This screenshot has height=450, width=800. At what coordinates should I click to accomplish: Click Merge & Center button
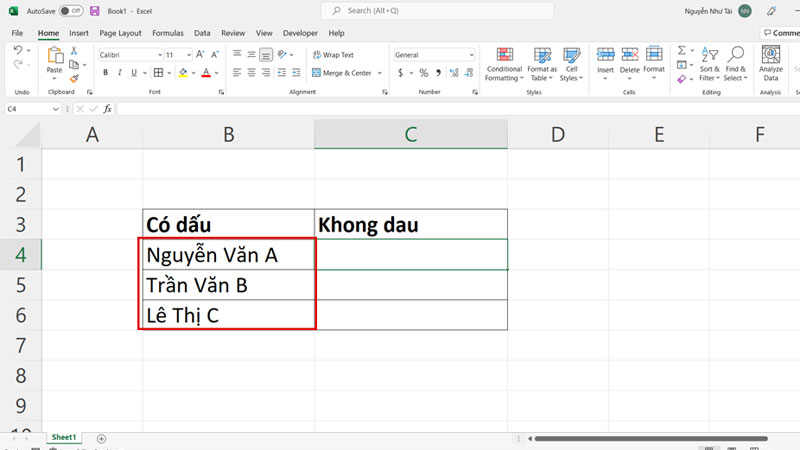342,73
